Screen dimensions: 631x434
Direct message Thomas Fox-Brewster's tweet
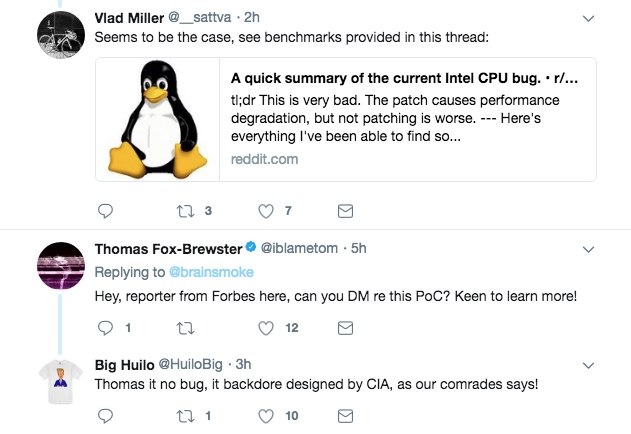[345, 328]
